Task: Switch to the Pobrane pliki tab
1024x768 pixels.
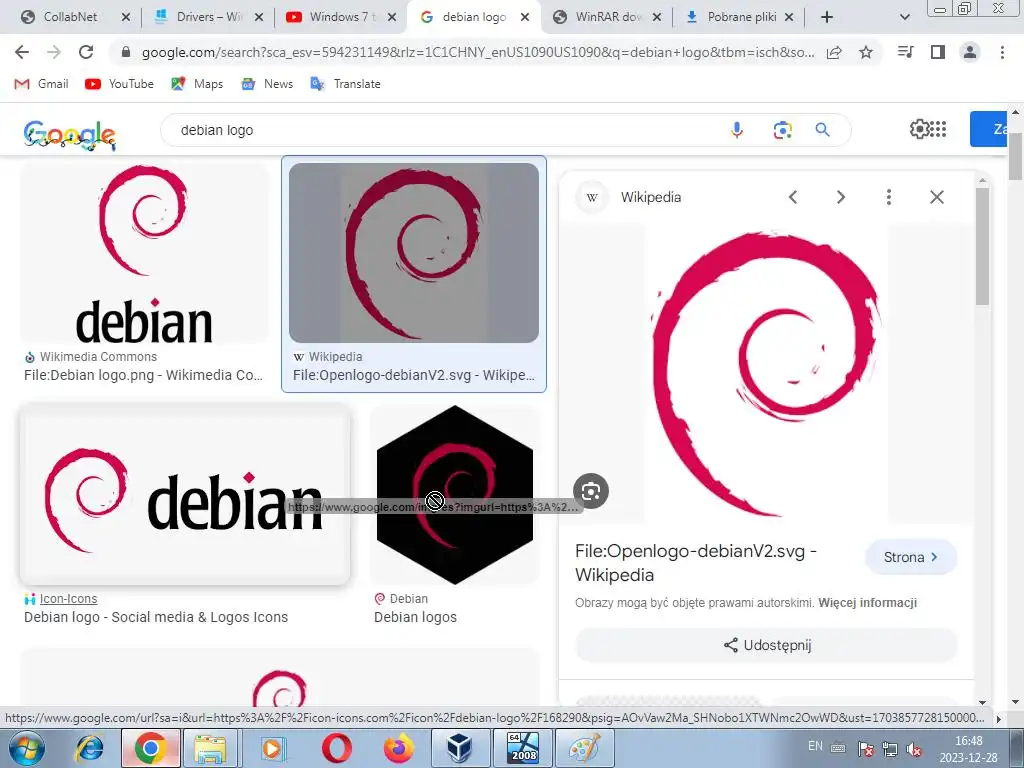Action: tap(739, 17)
